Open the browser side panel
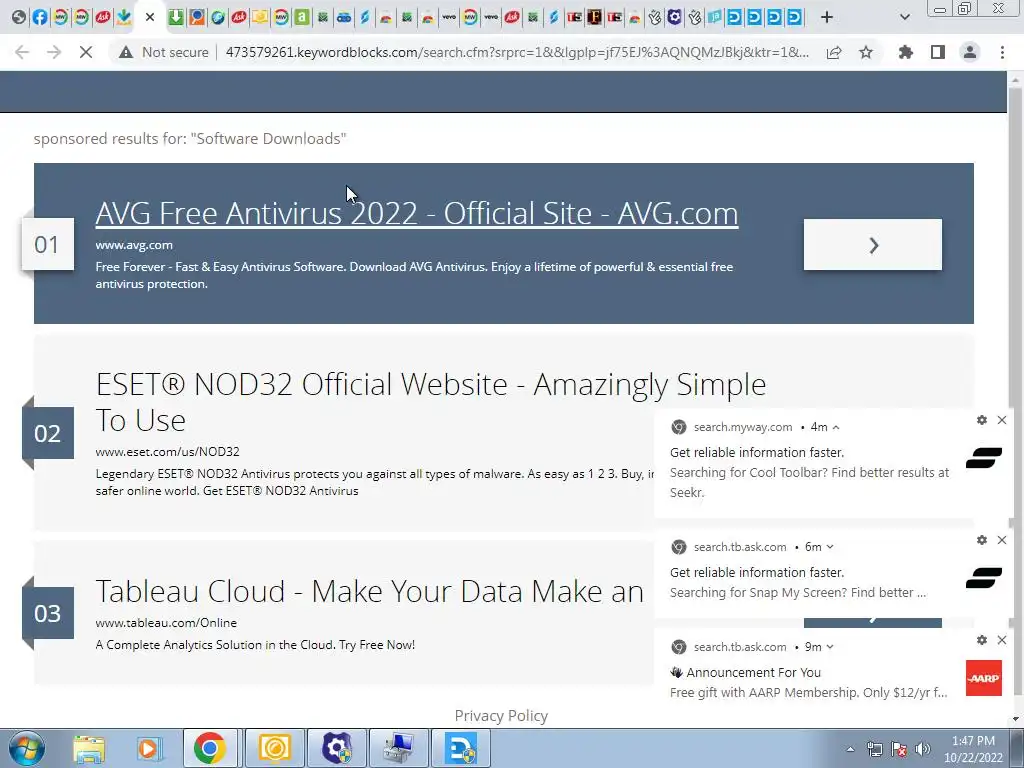This screenshot has height=768, width=1024. (x=938, y=52)
